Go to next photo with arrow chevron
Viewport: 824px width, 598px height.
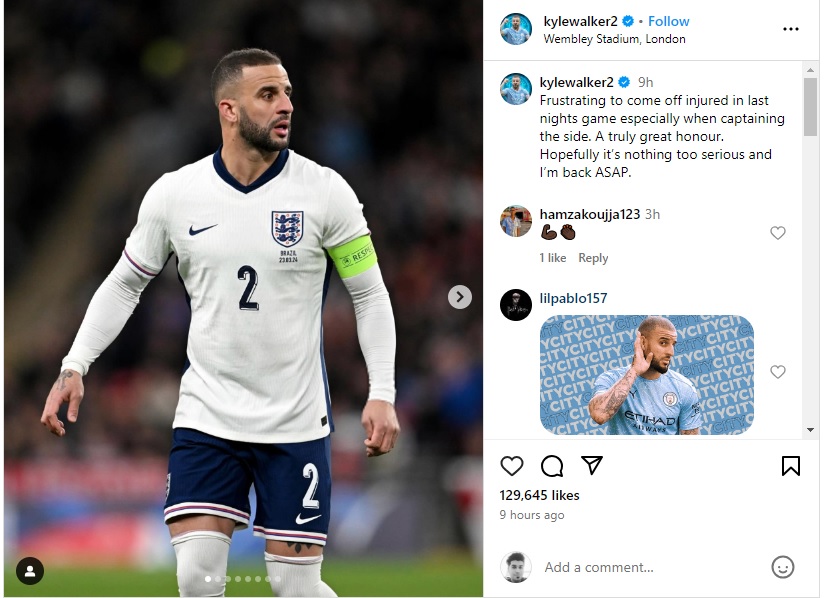[460, 297]
